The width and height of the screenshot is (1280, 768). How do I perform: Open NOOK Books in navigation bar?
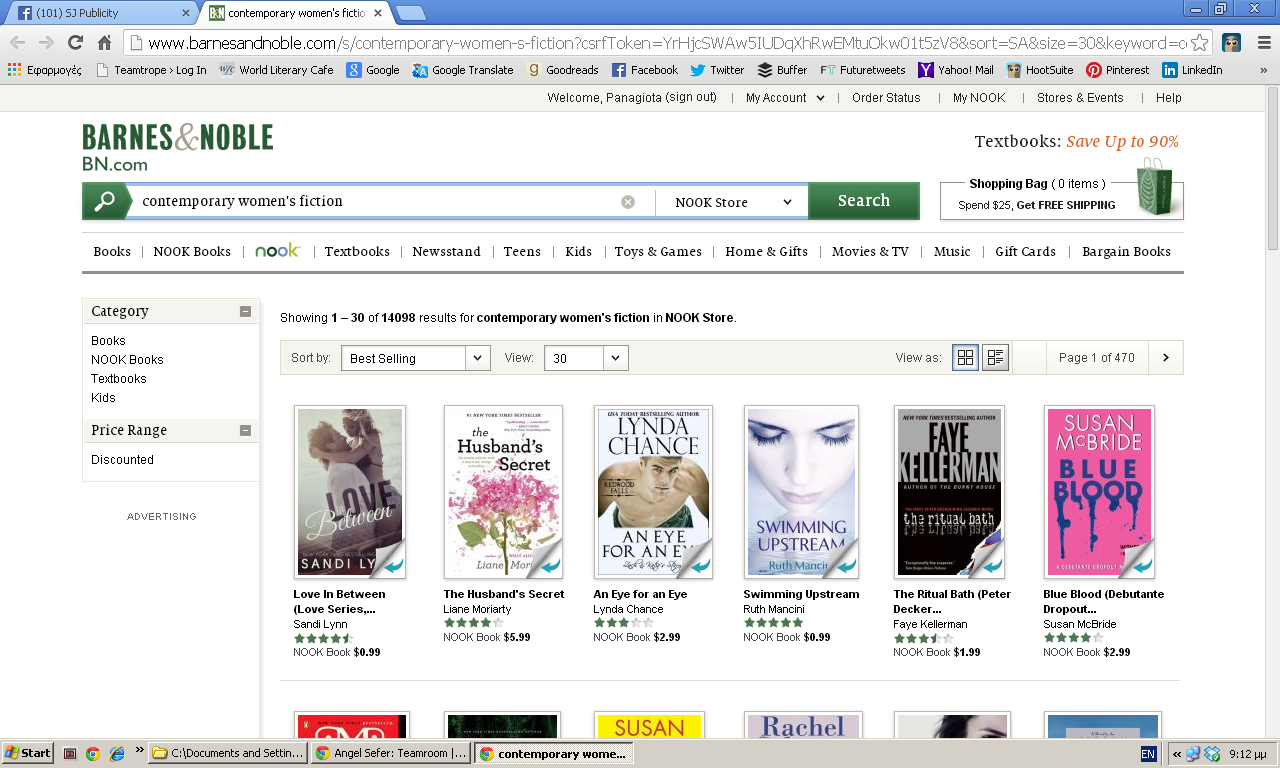point(192,252)
